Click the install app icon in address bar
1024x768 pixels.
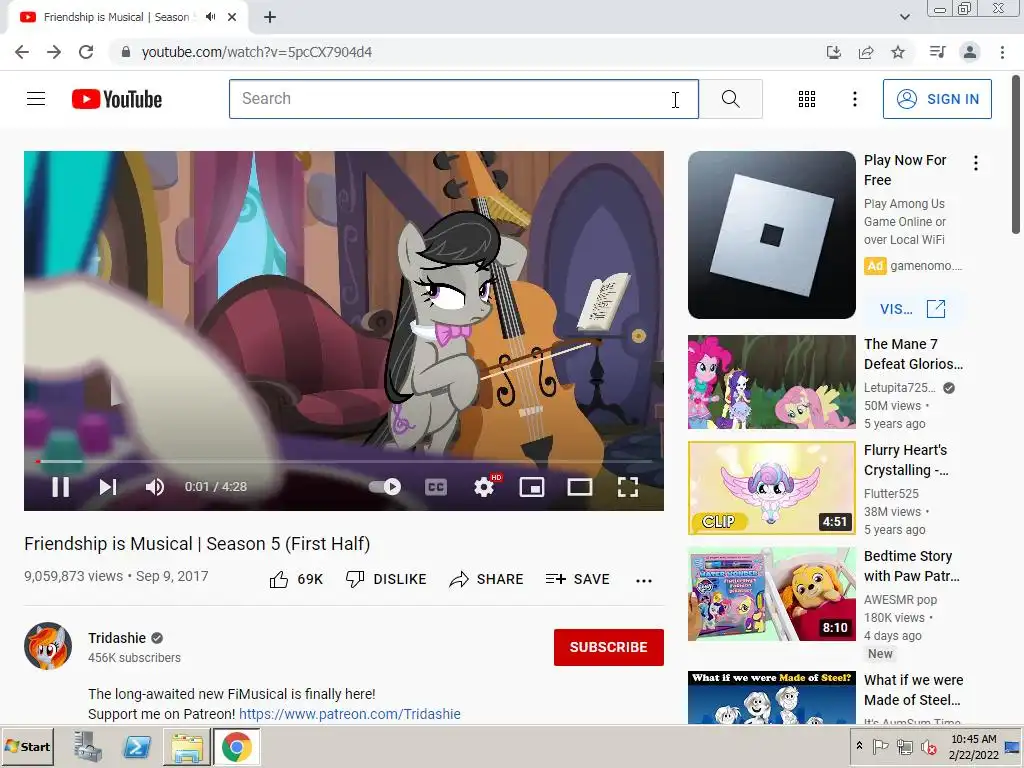click(834, 52)
